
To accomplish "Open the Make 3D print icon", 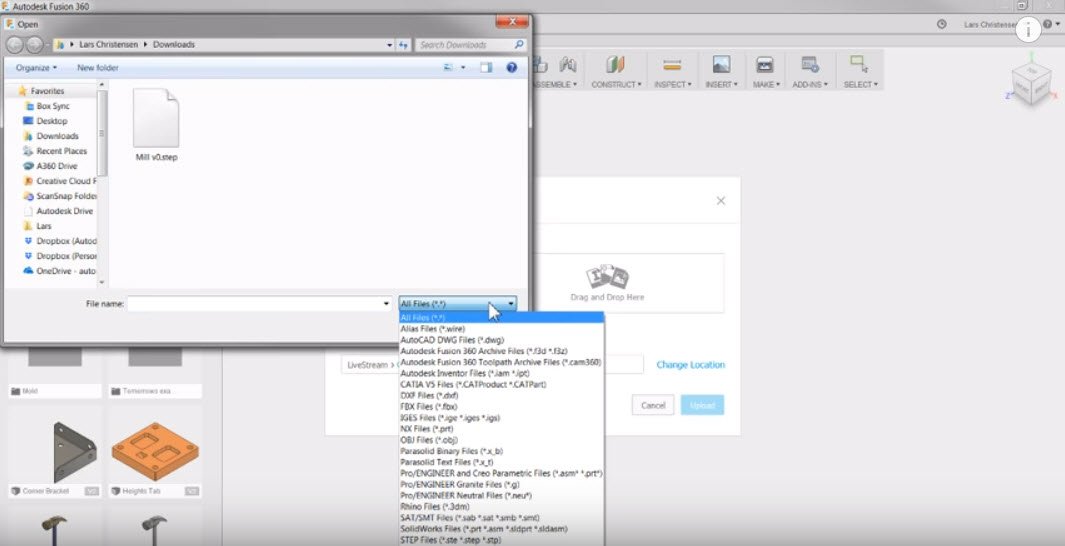I will click(765, 65).
